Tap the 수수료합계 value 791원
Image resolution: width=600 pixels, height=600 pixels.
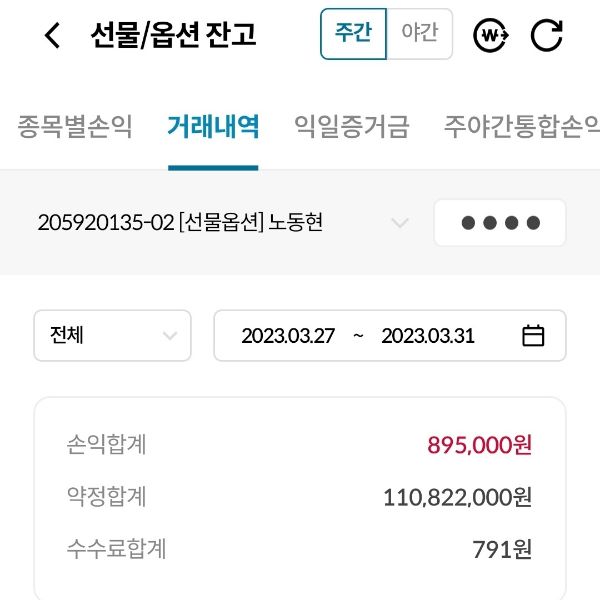click(x=502, y=549)
